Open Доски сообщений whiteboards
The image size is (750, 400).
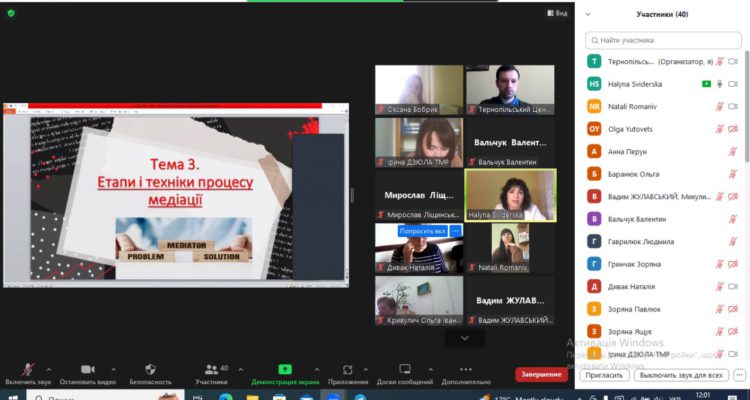(x=405, y=374)
